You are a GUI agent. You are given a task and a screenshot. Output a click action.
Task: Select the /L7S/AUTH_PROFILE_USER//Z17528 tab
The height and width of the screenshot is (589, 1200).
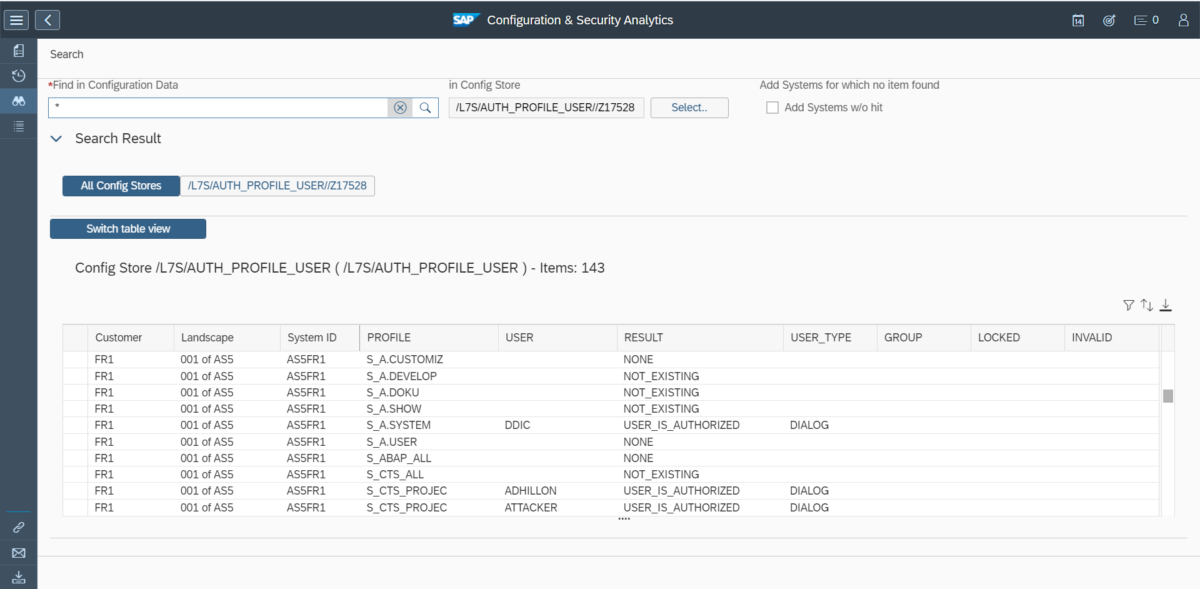pos(277,185)
